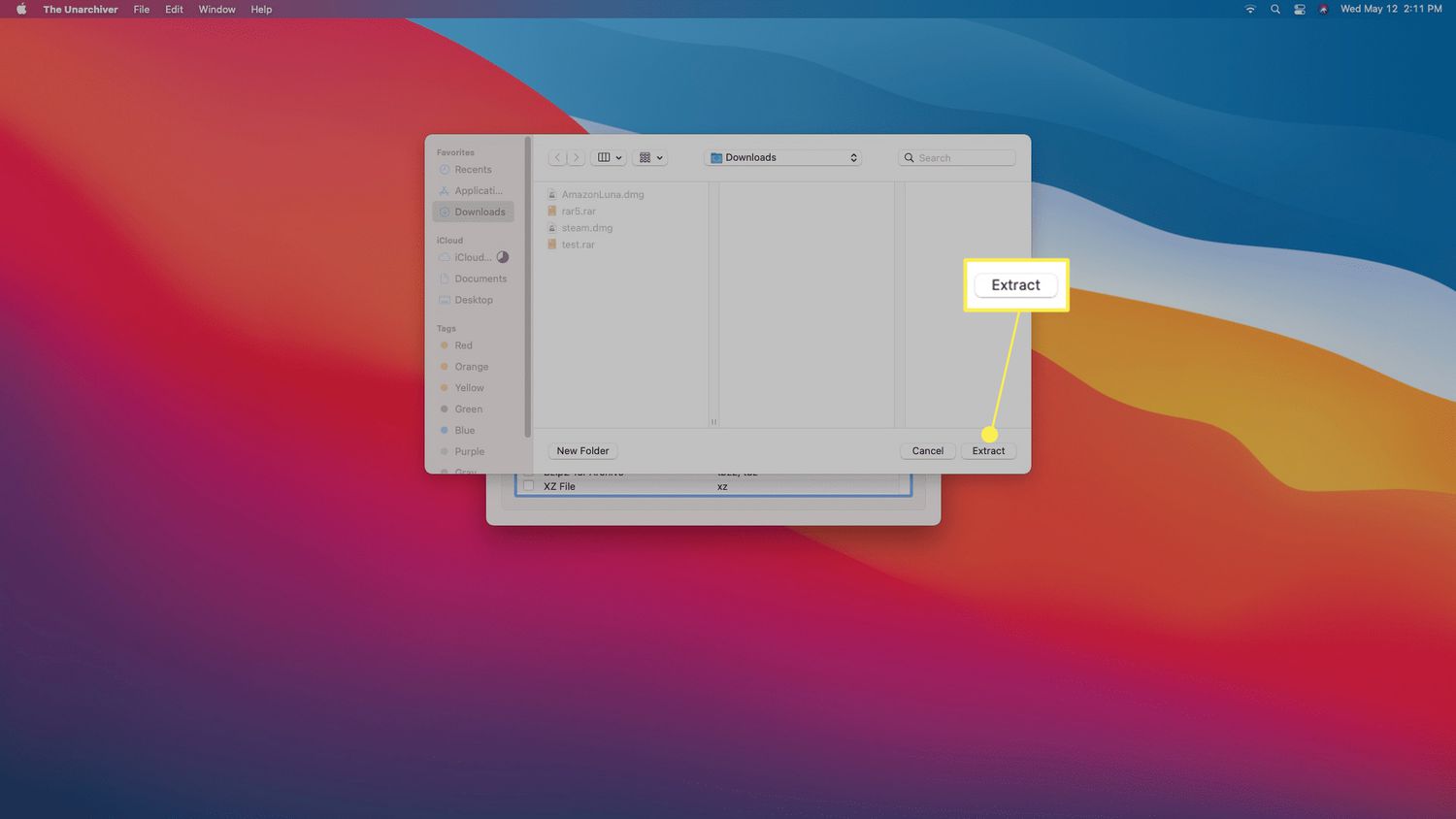1456x819 pixels.
Task: Check the XZ File checkbox
Action: (x=529, y=486)
